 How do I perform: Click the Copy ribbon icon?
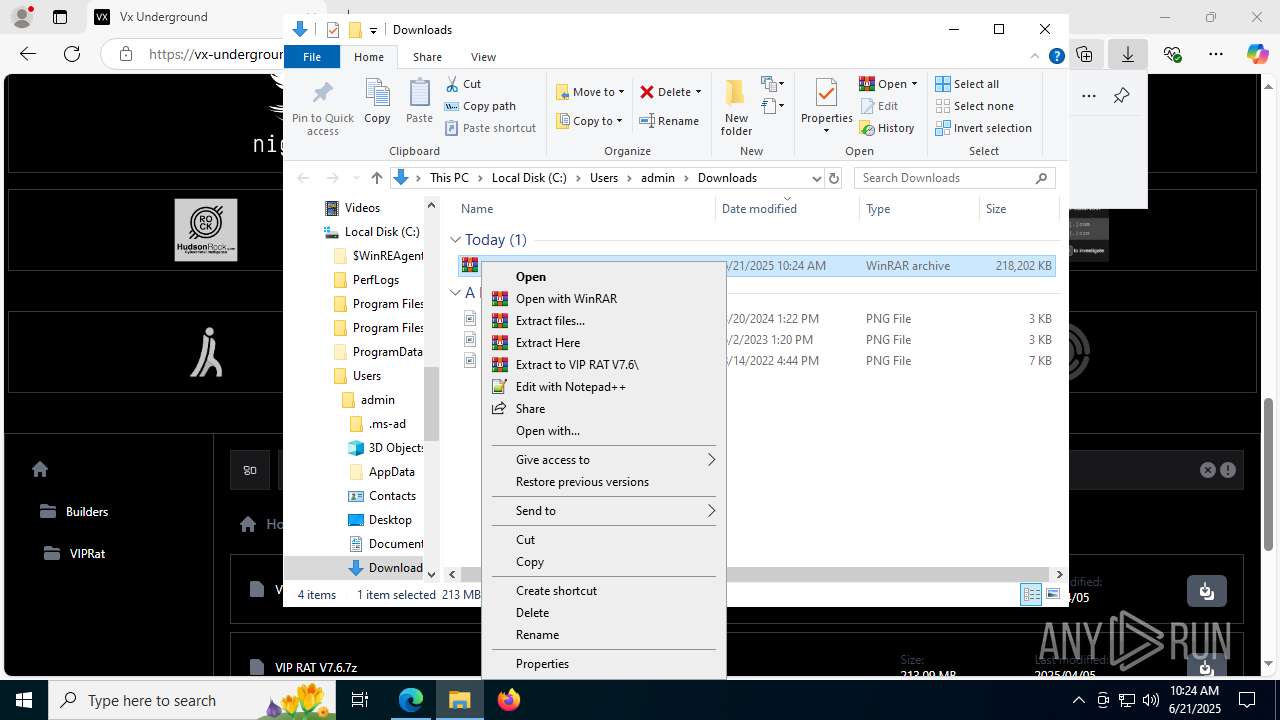point(377,102)
